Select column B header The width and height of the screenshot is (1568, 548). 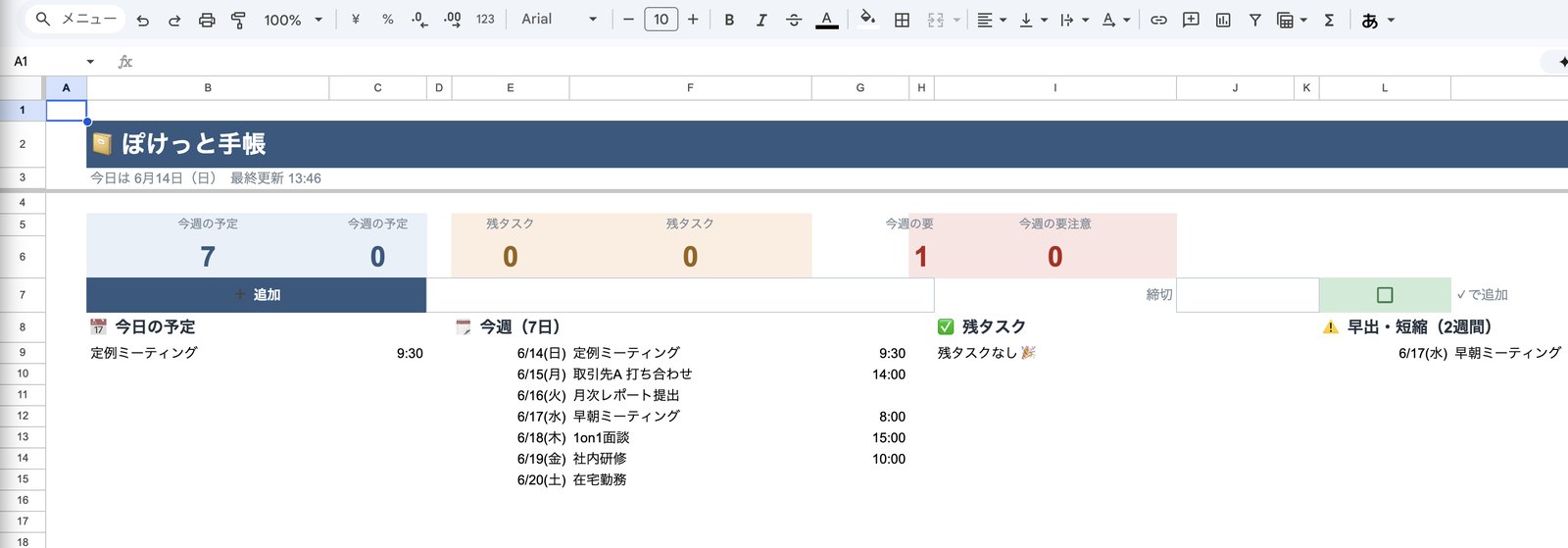[x=208, y=87]
